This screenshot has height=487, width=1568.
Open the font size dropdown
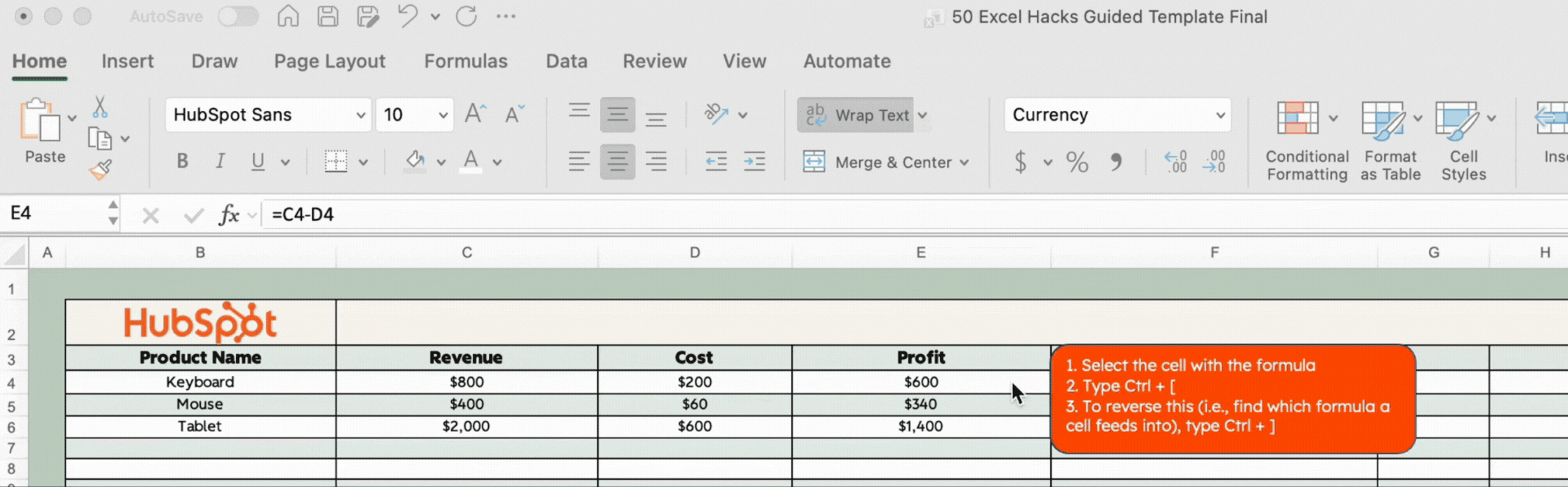tap(442, 115)
